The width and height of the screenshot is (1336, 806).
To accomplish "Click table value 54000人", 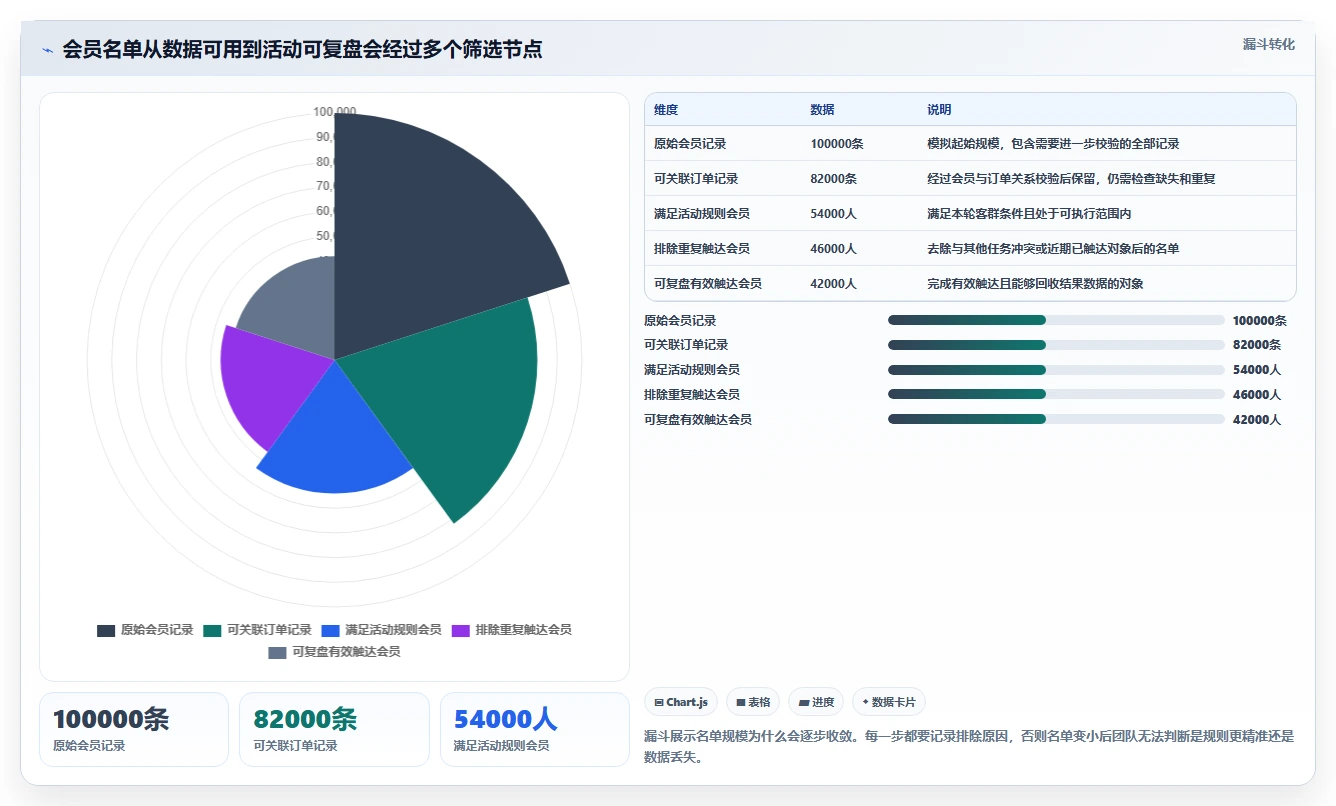I will [x=834, y=214].
